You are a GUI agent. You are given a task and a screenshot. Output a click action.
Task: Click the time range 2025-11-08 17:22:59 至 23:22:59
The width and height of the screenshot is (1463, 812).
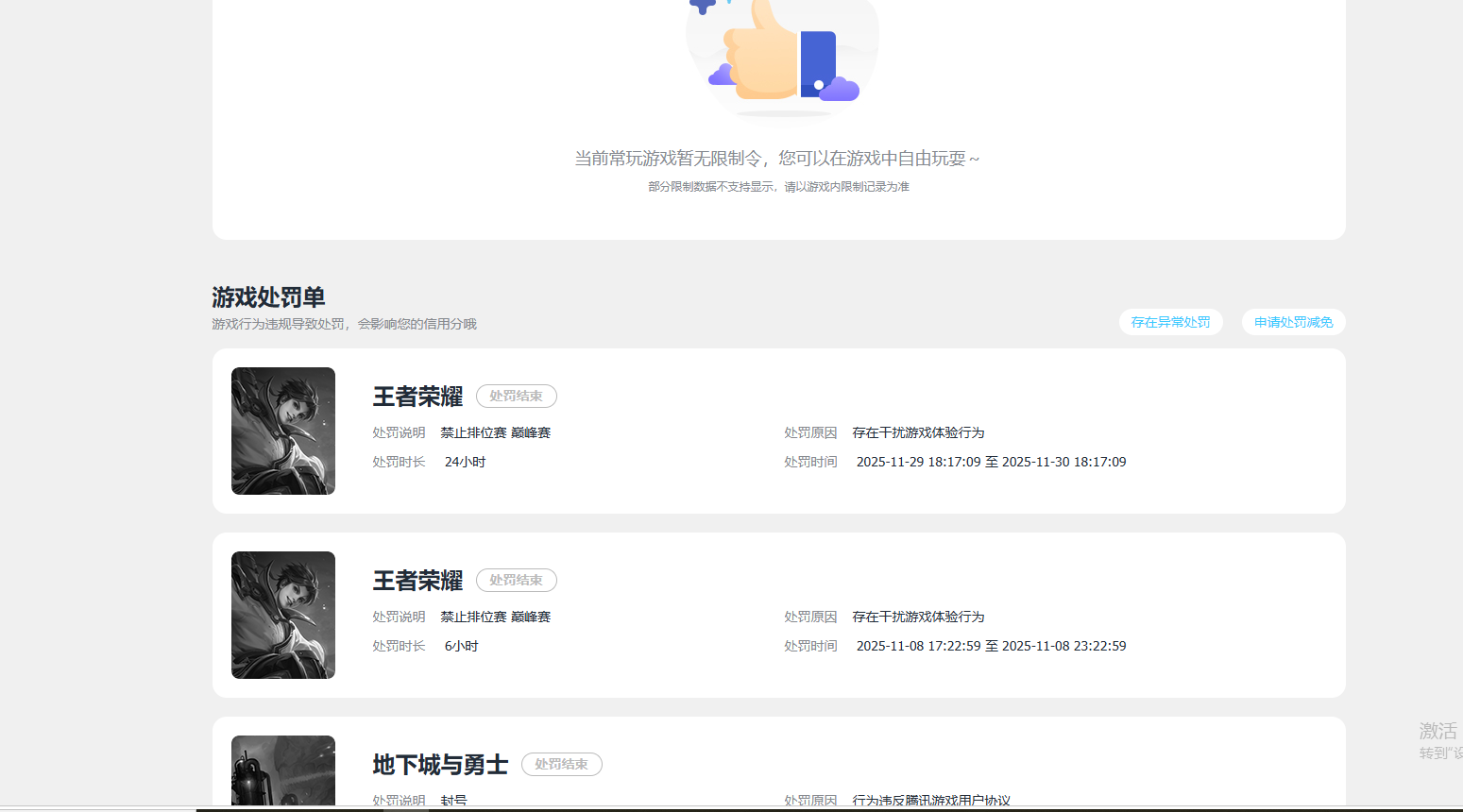(x=991, y=646)
